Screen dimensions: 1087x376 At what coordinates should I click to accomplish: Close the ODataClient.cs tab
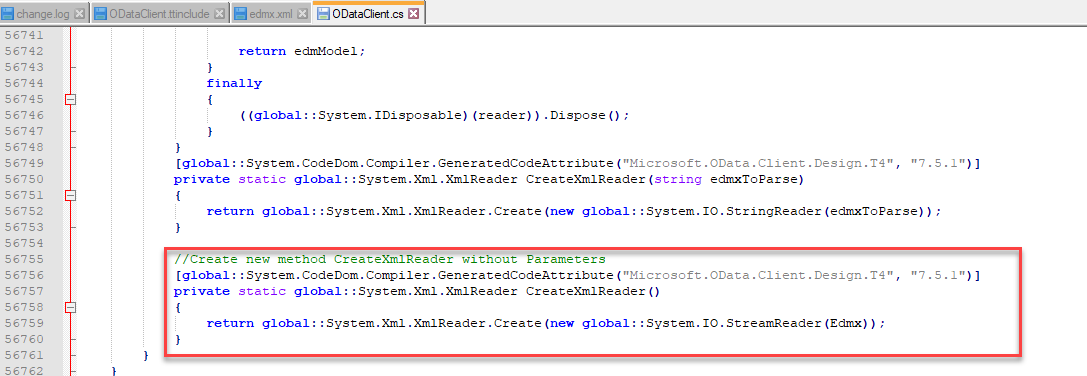click(413, 13)
